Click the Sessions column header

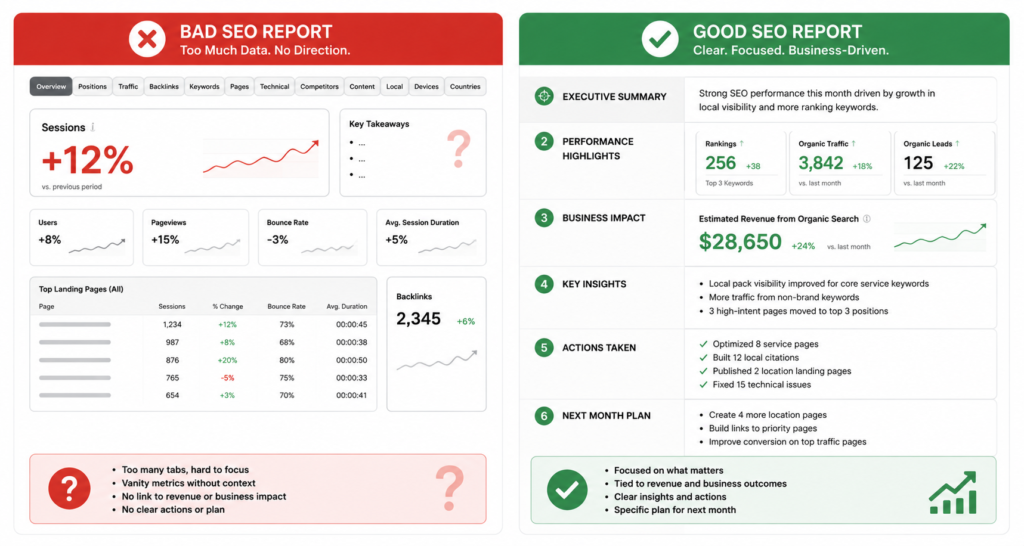tap(172, 306)
